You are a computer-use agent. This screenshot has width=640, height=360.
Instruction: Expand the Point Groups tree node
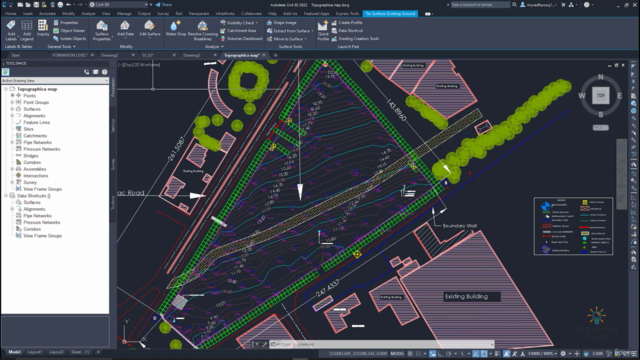[12, 102]
